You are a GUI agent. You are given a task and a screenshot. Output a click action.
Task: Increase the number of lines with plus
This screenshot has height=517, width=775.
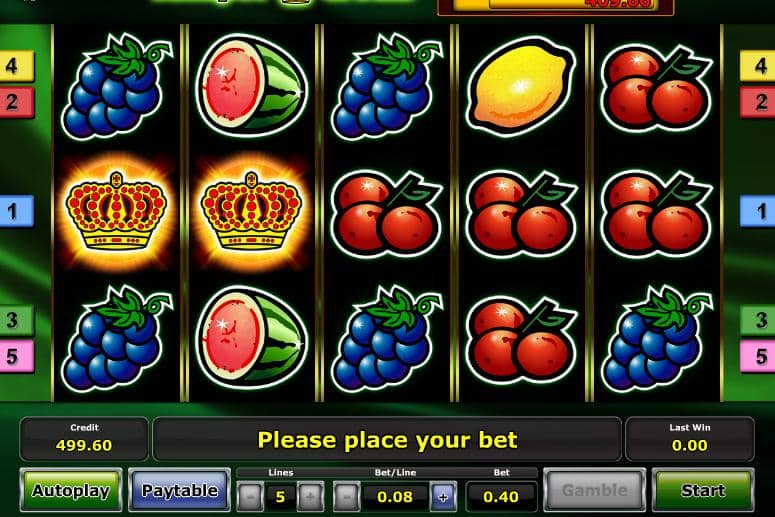tap(310, 496)
